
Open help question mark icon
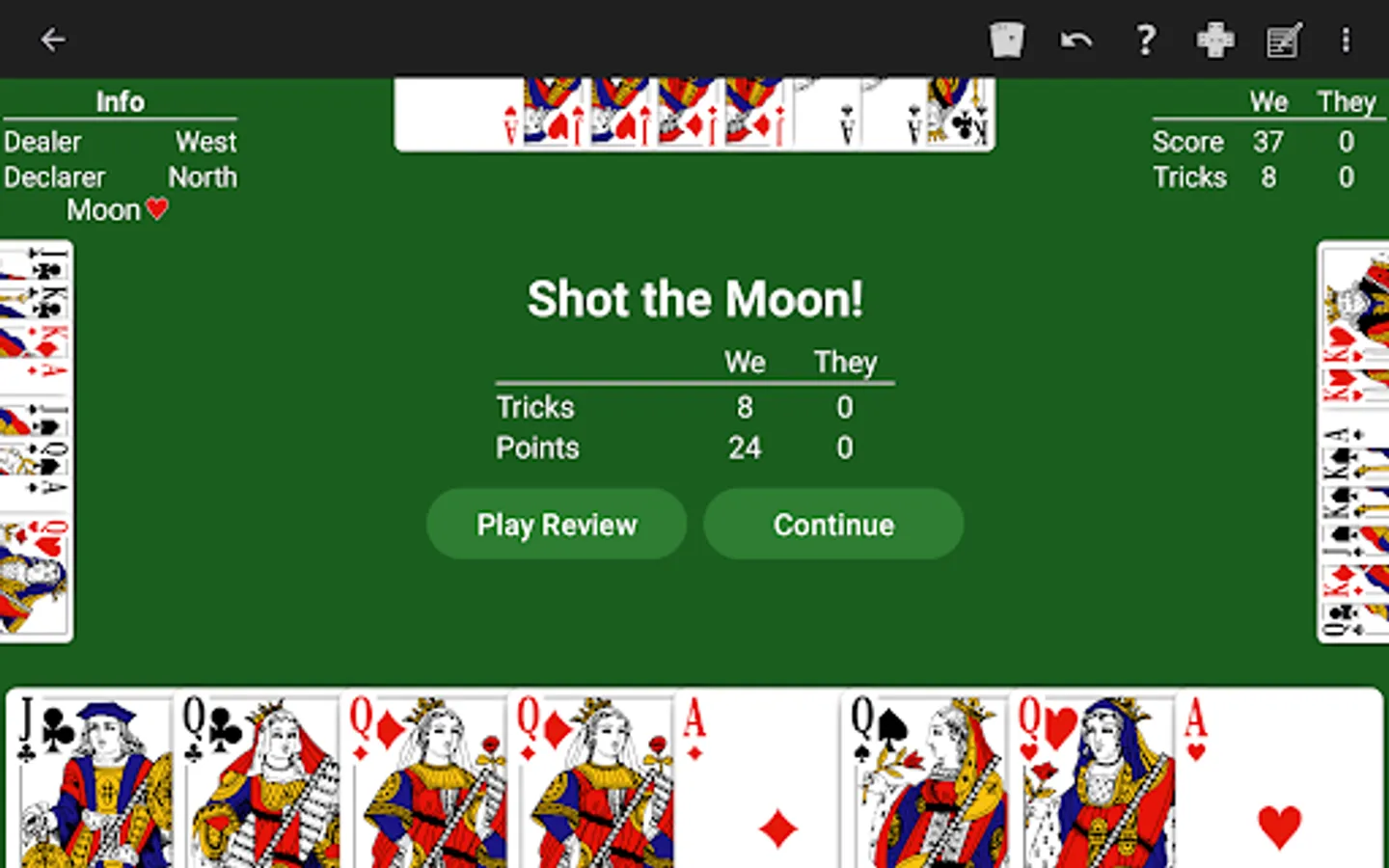click(x=1145, y=40)
